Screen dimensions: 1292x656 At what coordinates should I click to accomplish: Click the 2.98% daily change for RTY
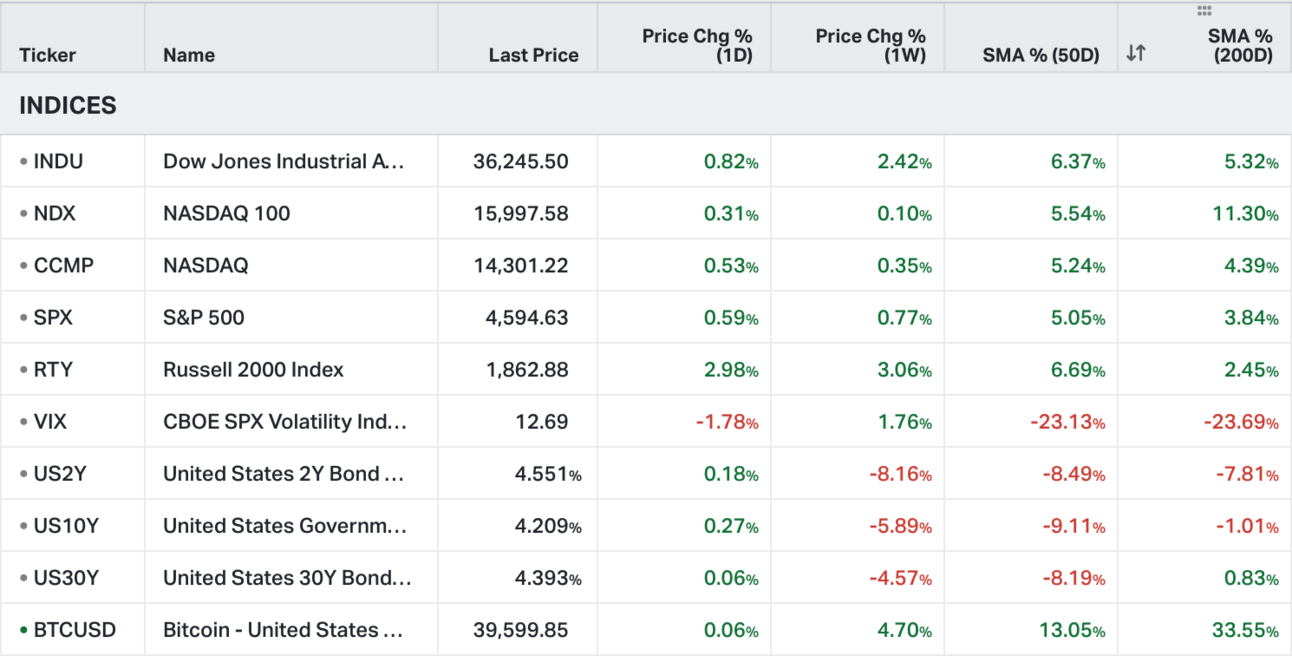pyautogui.click(x=730, y=369)
